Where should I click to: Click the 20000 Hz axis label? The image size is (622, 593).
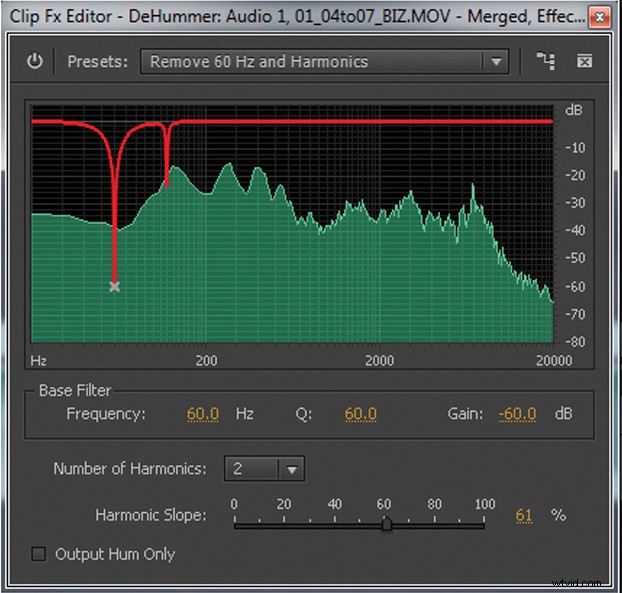(x=554, y=361)
